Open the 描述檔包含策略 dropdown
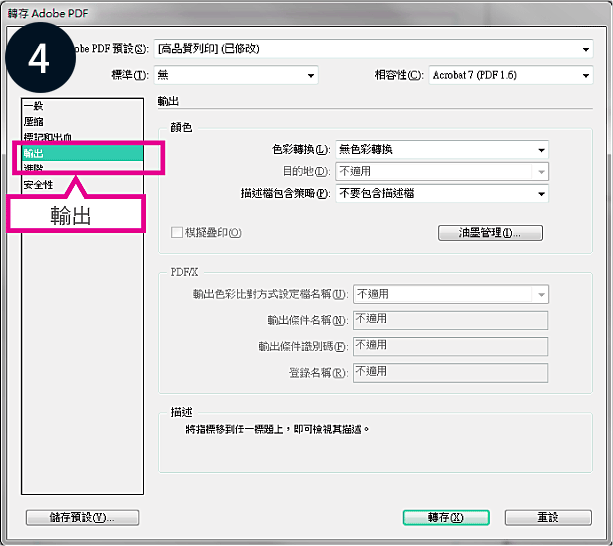This screenshot has width=613, height=546. 442,193
